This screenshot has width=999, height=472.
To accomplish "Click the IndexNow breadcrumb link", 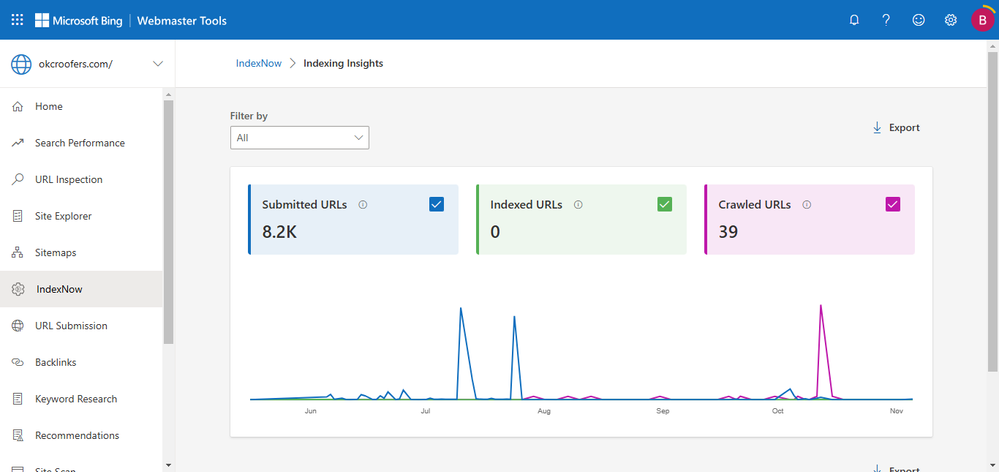I will (x=258, y=64).
